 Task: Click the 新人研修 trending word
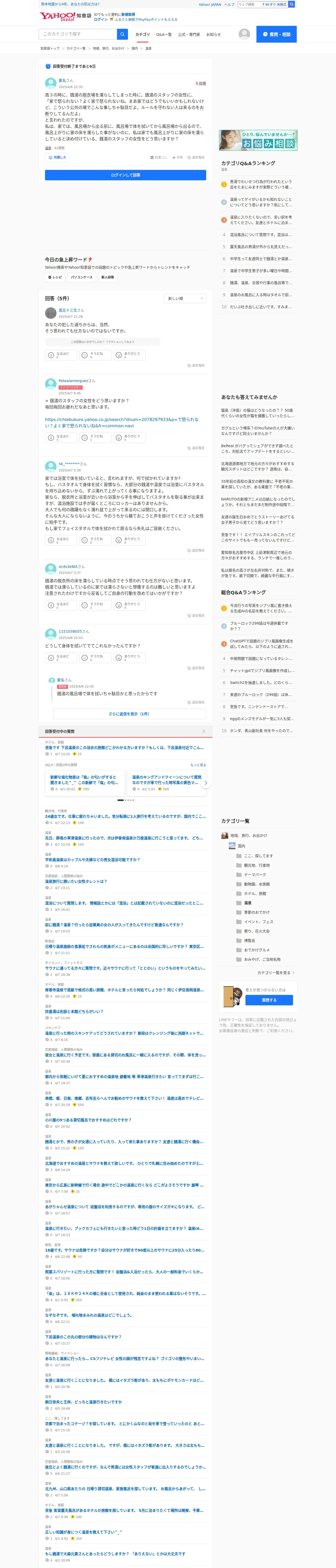[107, 277]
